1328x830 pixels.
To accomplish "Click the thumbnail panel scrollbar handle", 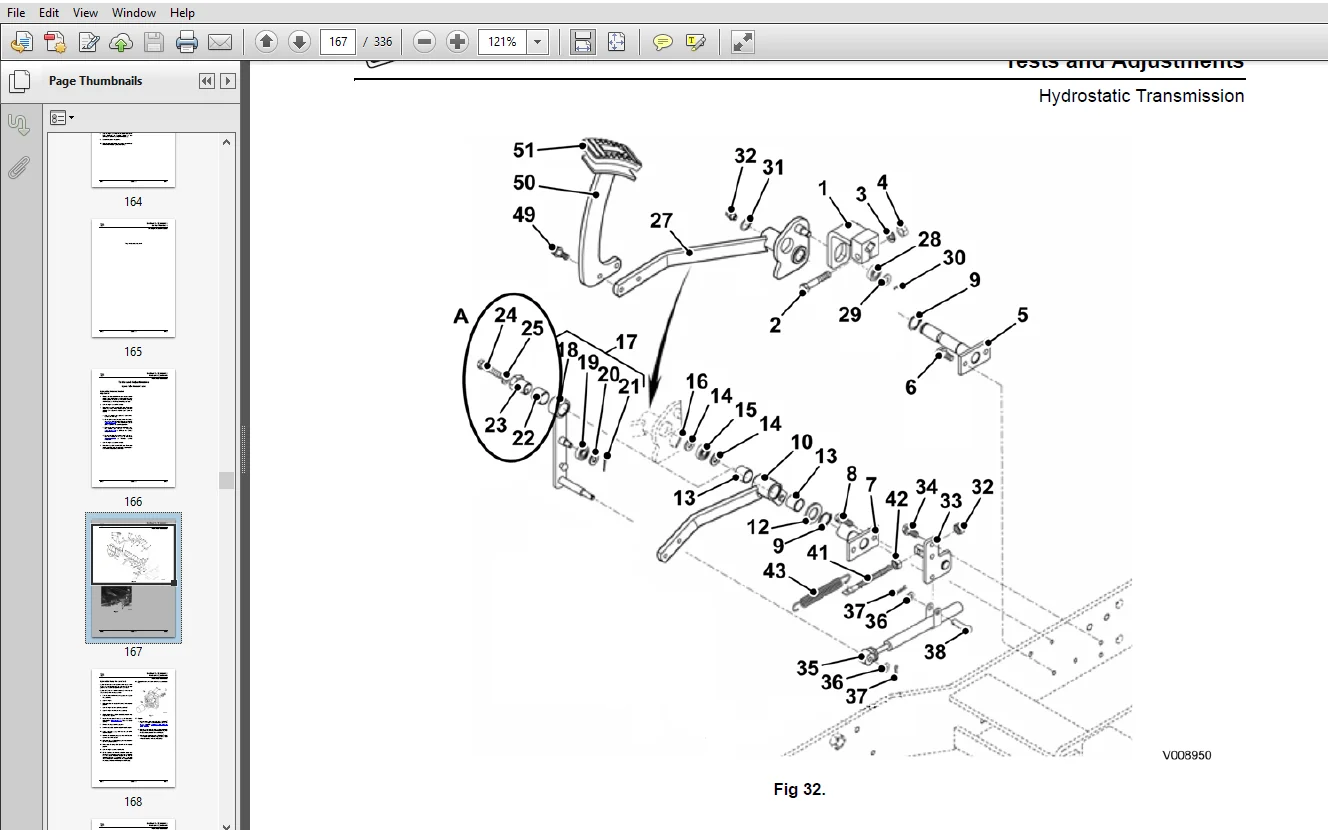I will [226, 480].
